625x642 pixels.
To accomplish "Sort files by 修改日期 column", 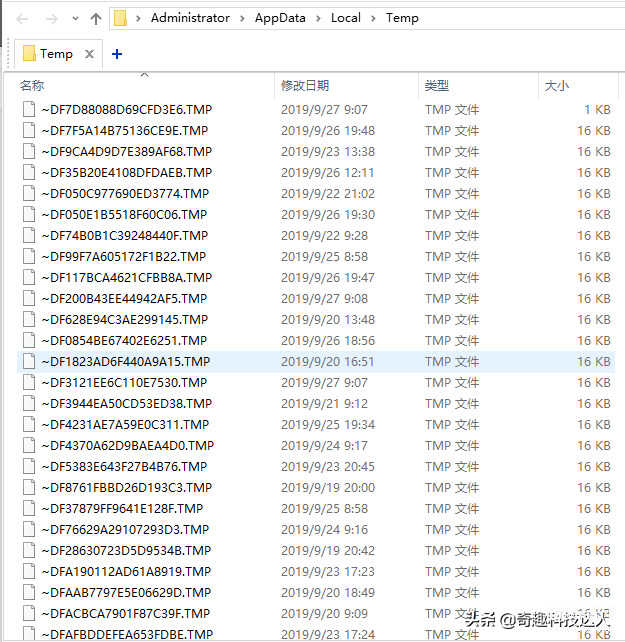I will (305, 86).
